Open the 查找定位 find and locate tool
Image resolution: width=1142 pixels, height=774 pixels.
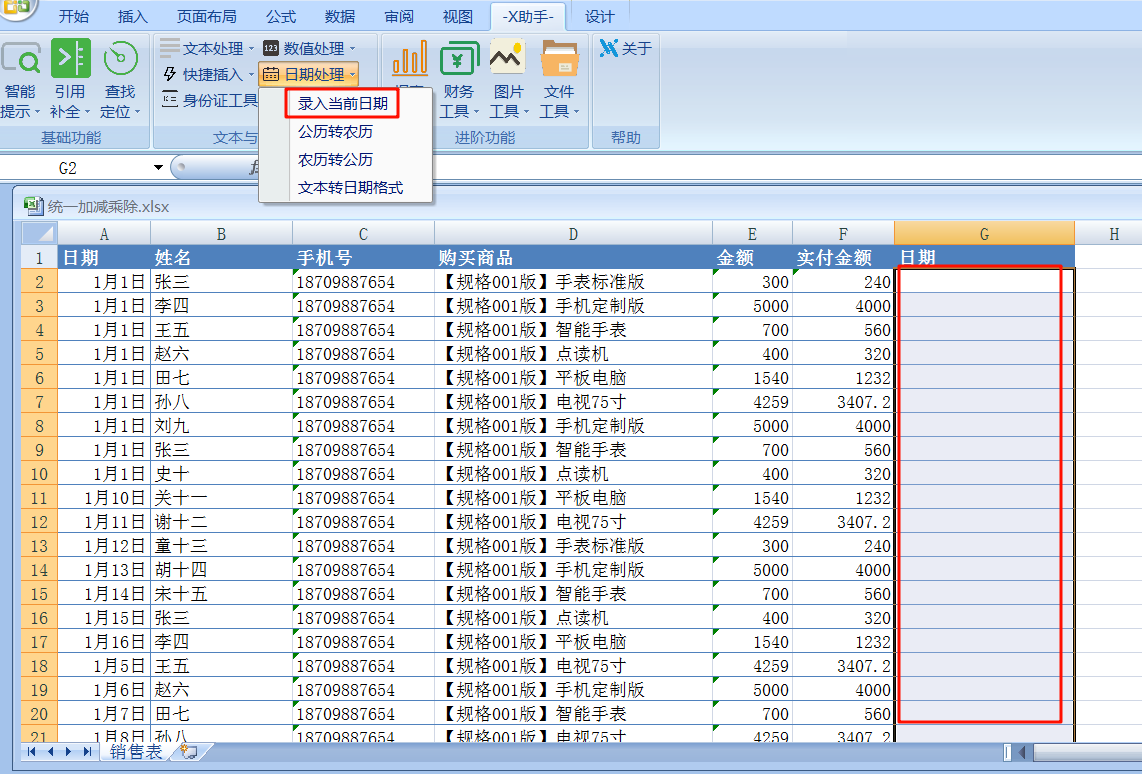point(120,80)
